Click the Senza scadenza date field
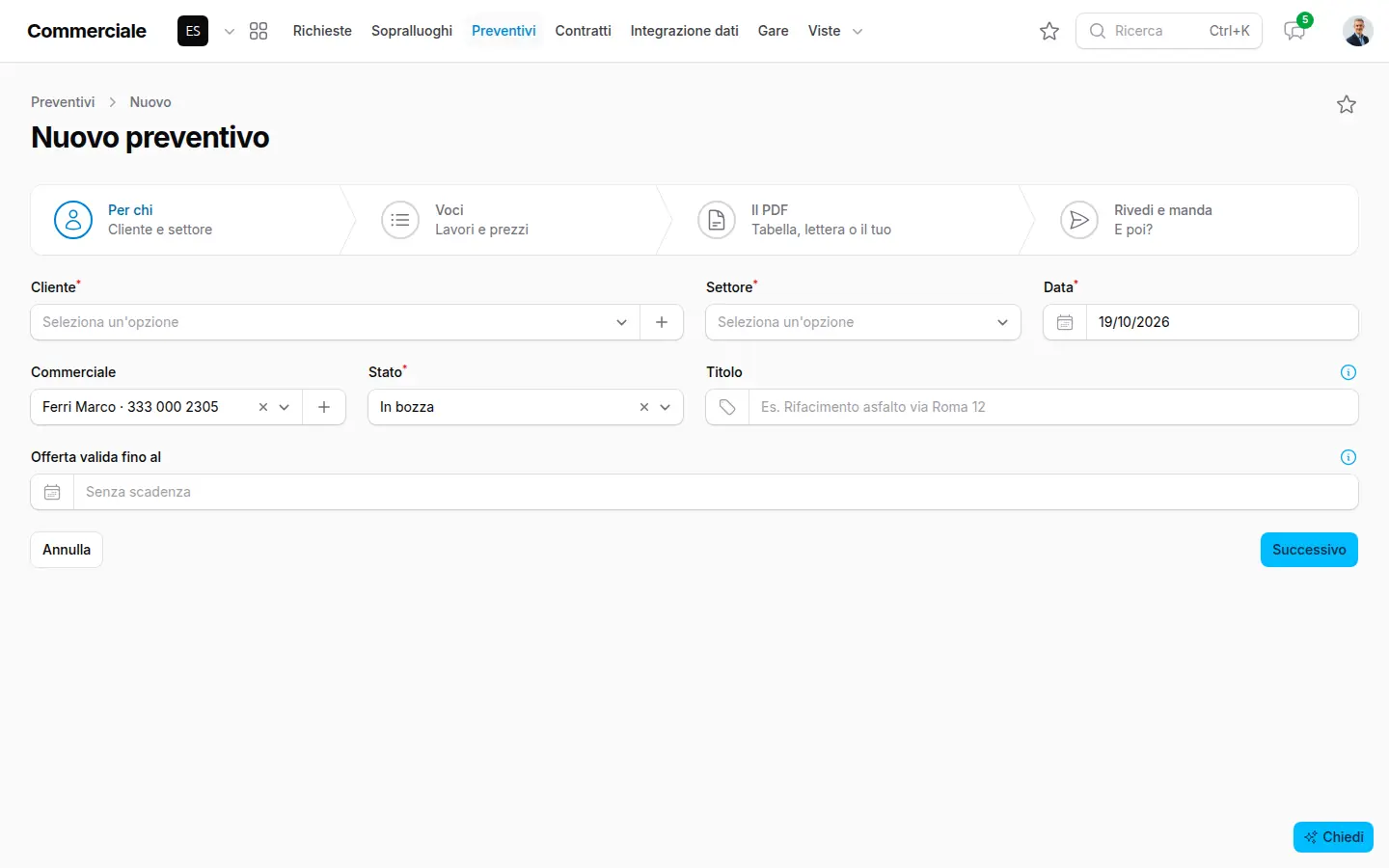The image size is (1389, 868). pos(716,492)
